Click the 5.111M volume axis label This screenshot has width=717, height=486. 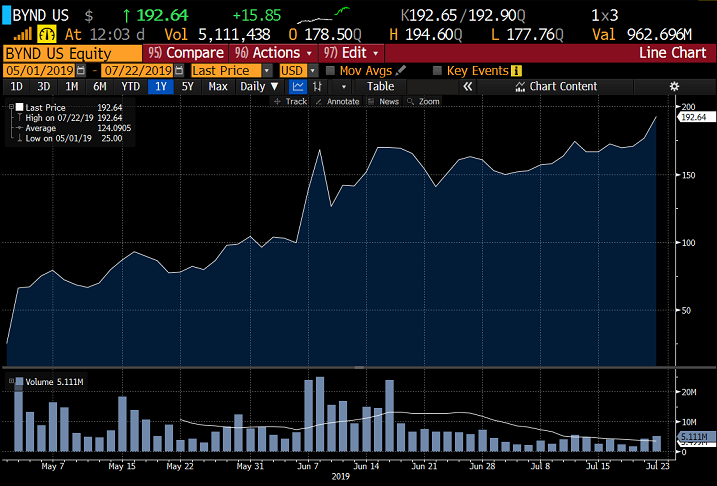pyautogui.click(x=694, y=437)
